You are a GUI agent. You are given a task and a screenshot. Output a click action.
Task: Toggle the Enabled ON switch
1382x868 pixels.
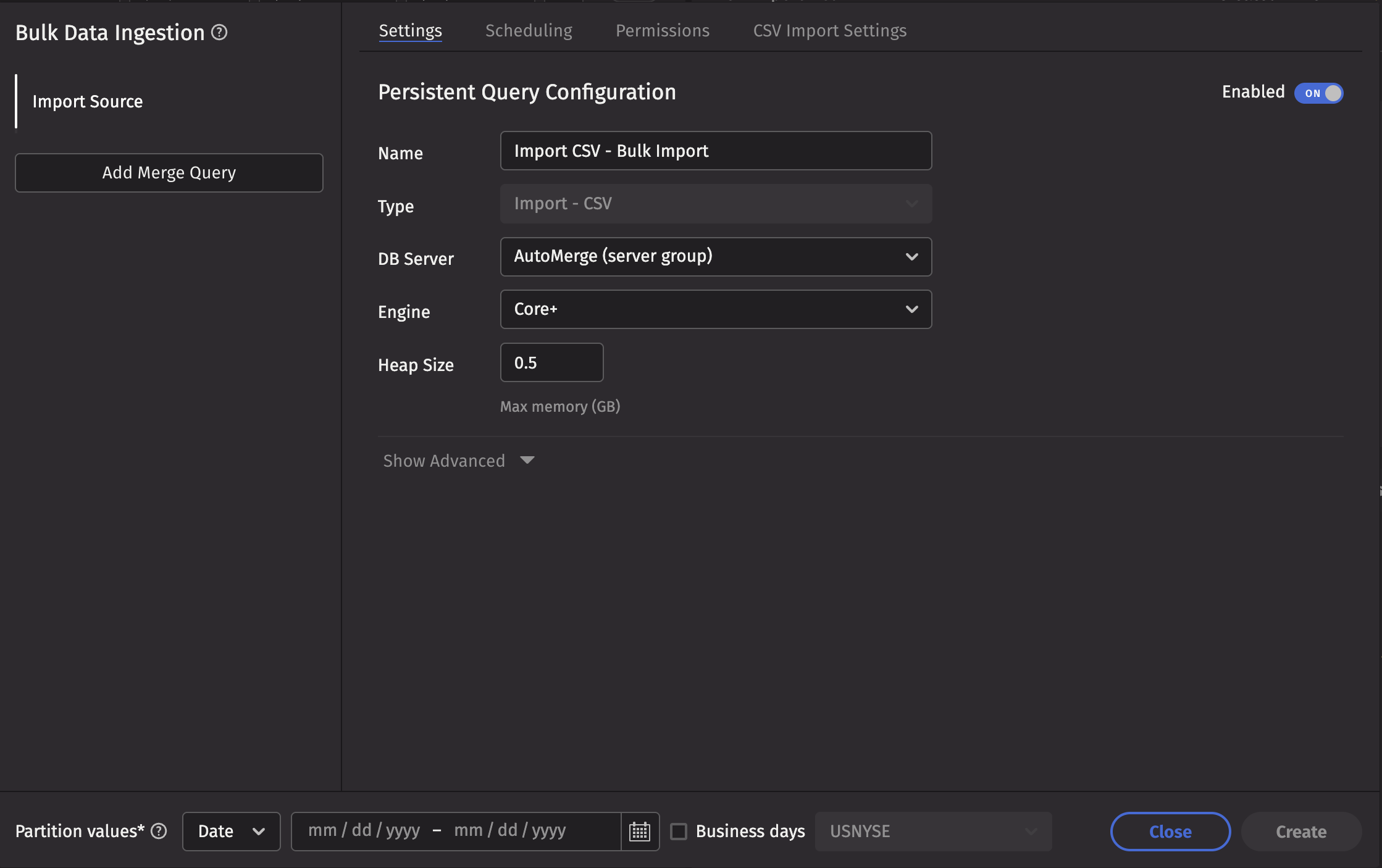point(1318,93)
